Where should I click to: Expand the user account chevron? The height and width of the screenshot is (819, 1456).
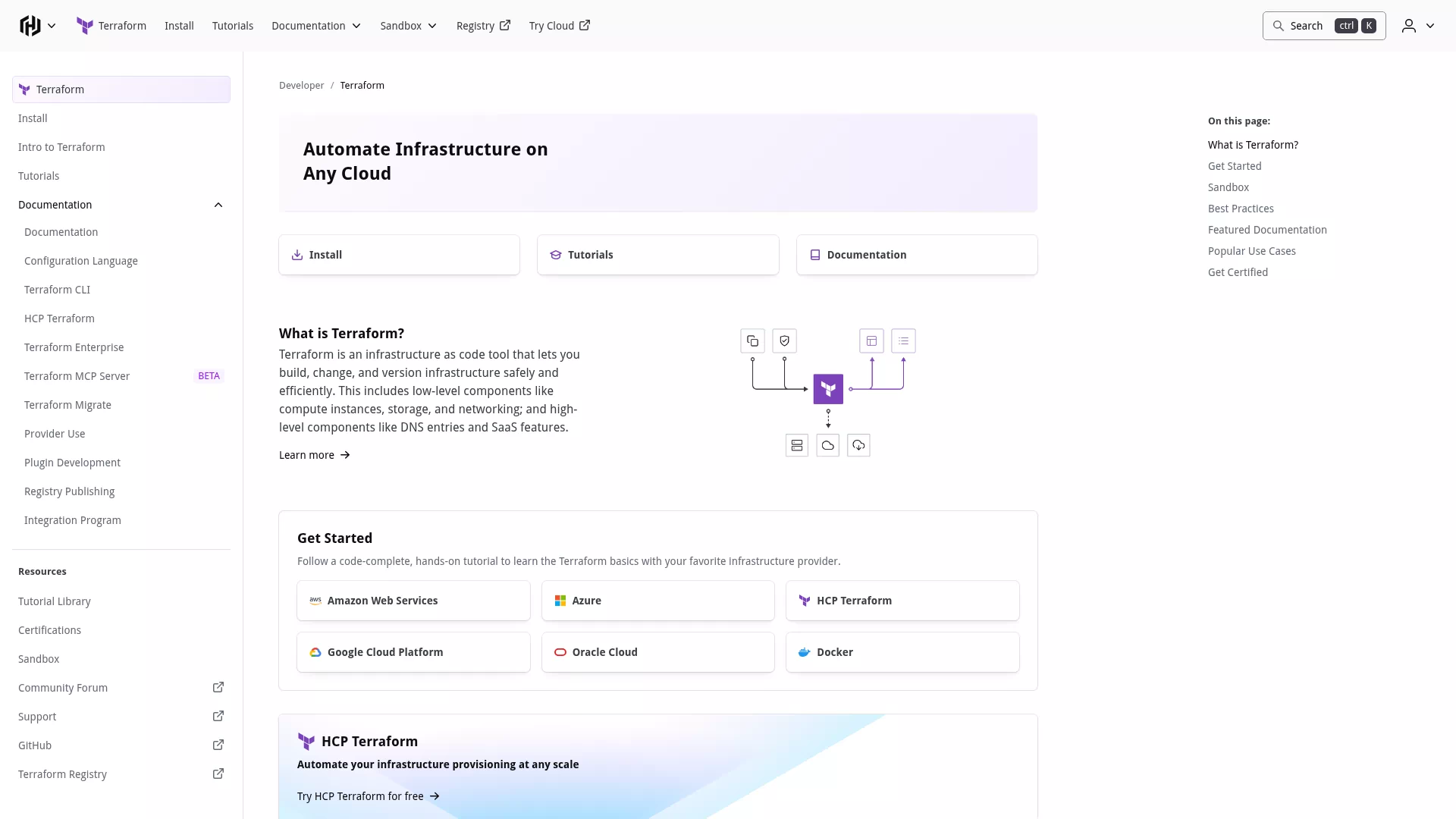(x=1430, y=26)
